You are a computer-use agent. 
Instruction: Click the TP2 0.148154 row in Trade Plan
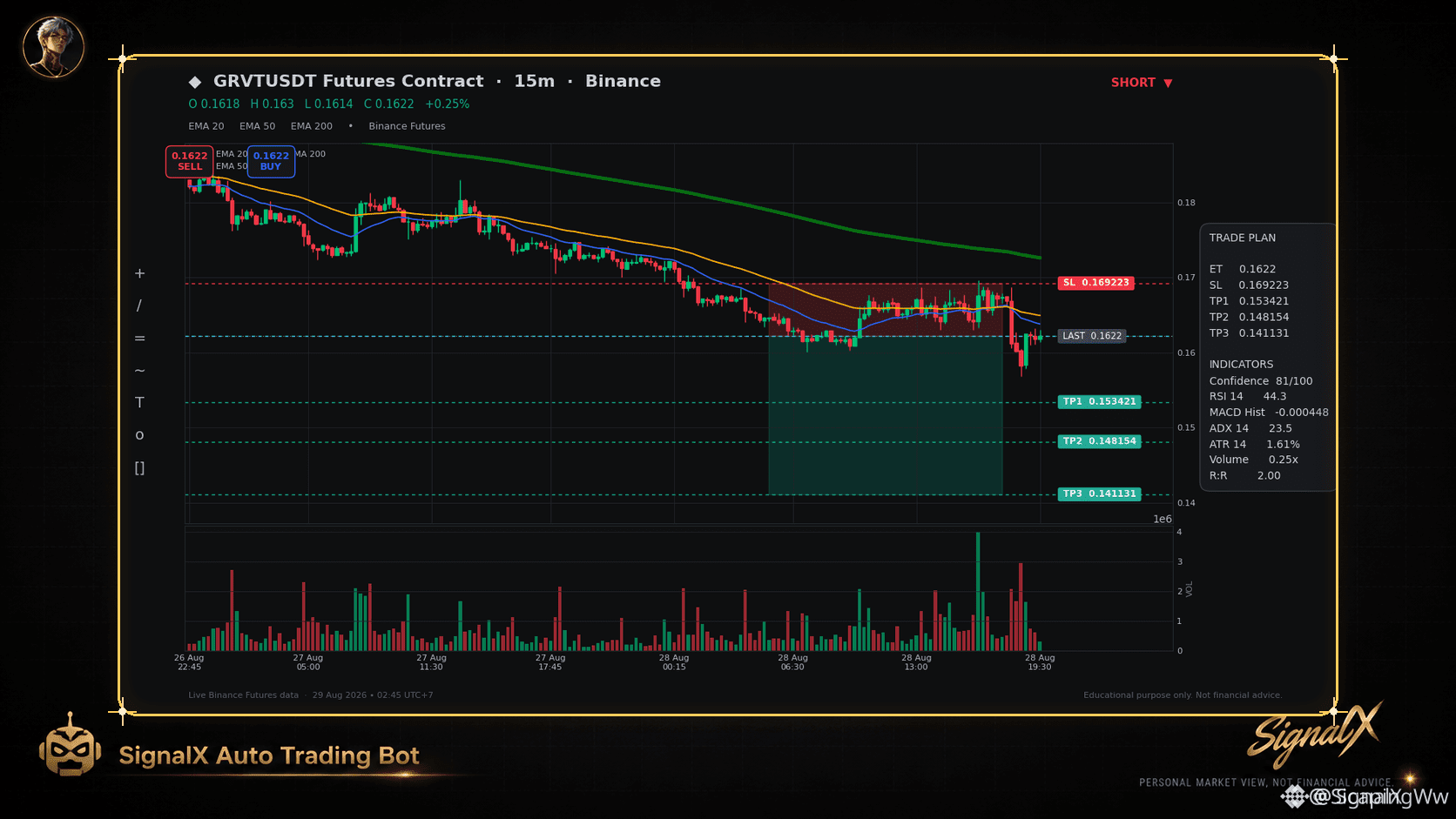click(x=1249, y=318)
